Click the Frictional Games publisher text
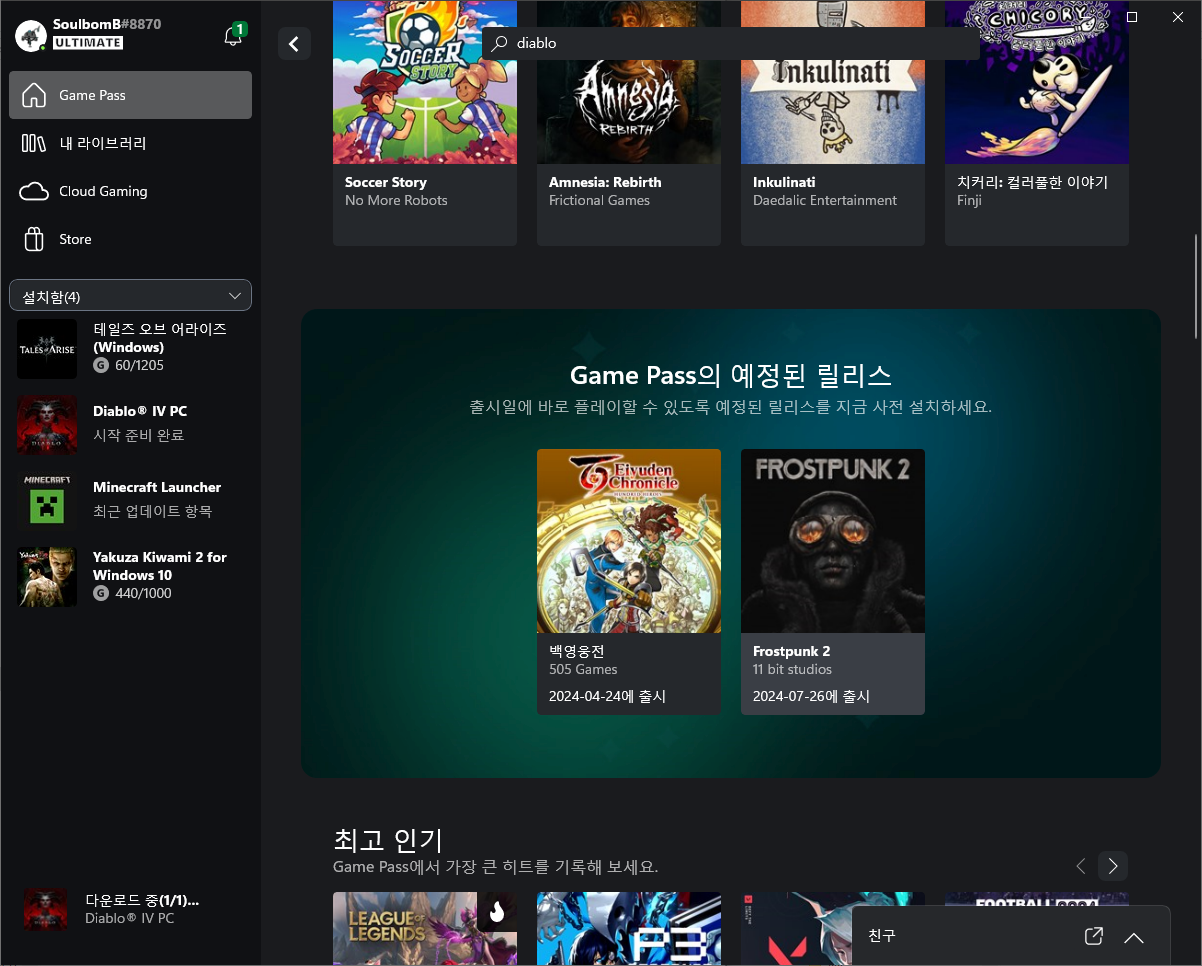 point(599,200)
